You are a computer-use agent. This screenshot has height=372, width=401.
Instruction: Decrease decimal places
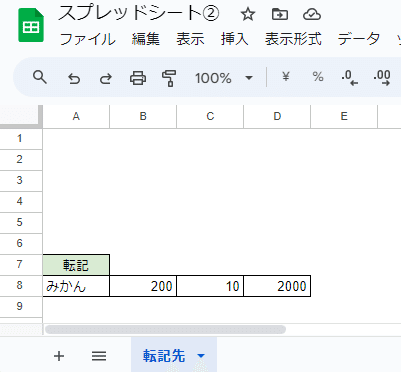[x=349, y=78]
